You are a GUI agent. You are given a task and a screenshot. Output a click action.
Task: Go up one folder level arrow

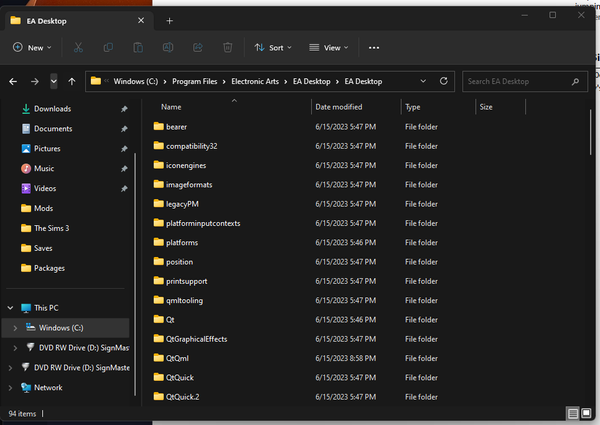(72, 81)
